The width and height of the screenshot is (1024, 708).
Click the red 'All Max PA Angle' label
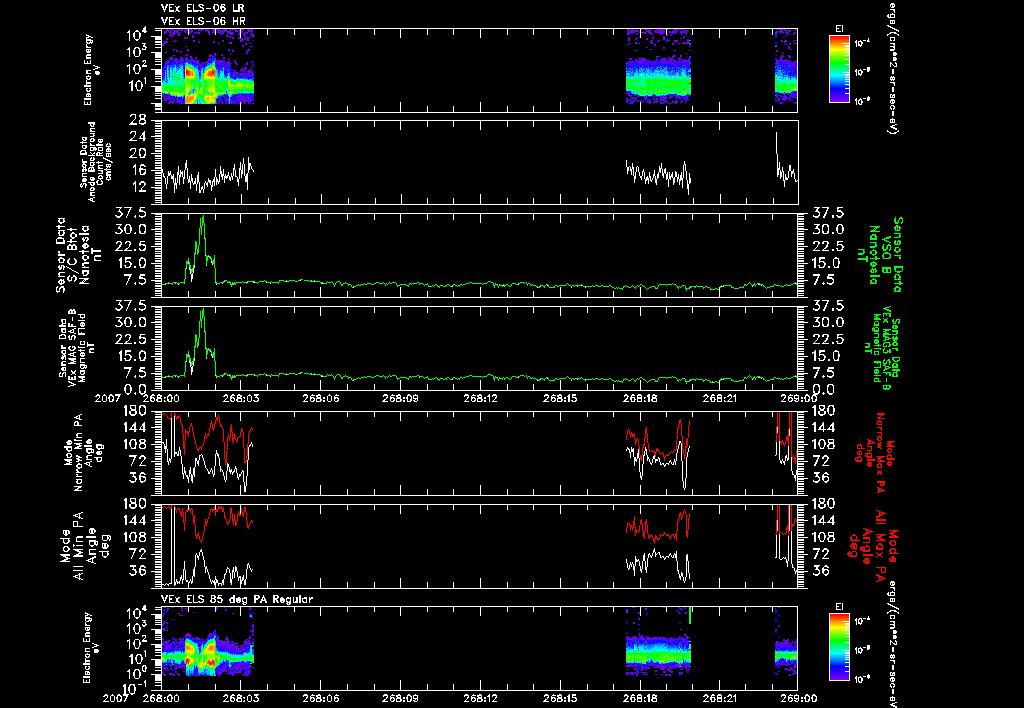point(872,544)
